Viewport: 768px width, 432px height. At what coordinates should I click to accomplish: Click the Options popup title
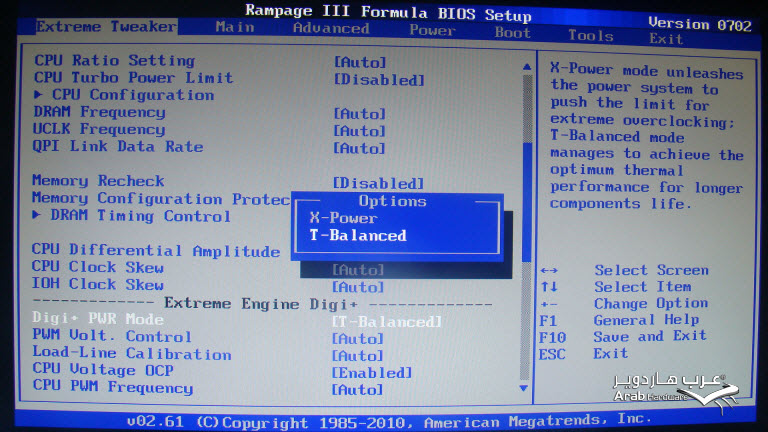pyautogui.click(x=392, y=201)
